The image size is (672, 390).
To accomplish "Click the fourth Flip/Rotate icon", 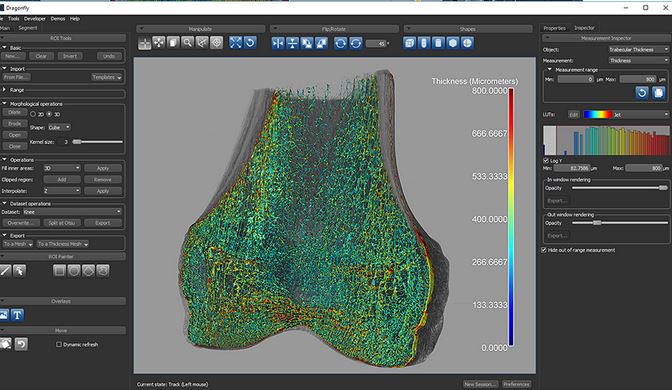I will (321, 43).
